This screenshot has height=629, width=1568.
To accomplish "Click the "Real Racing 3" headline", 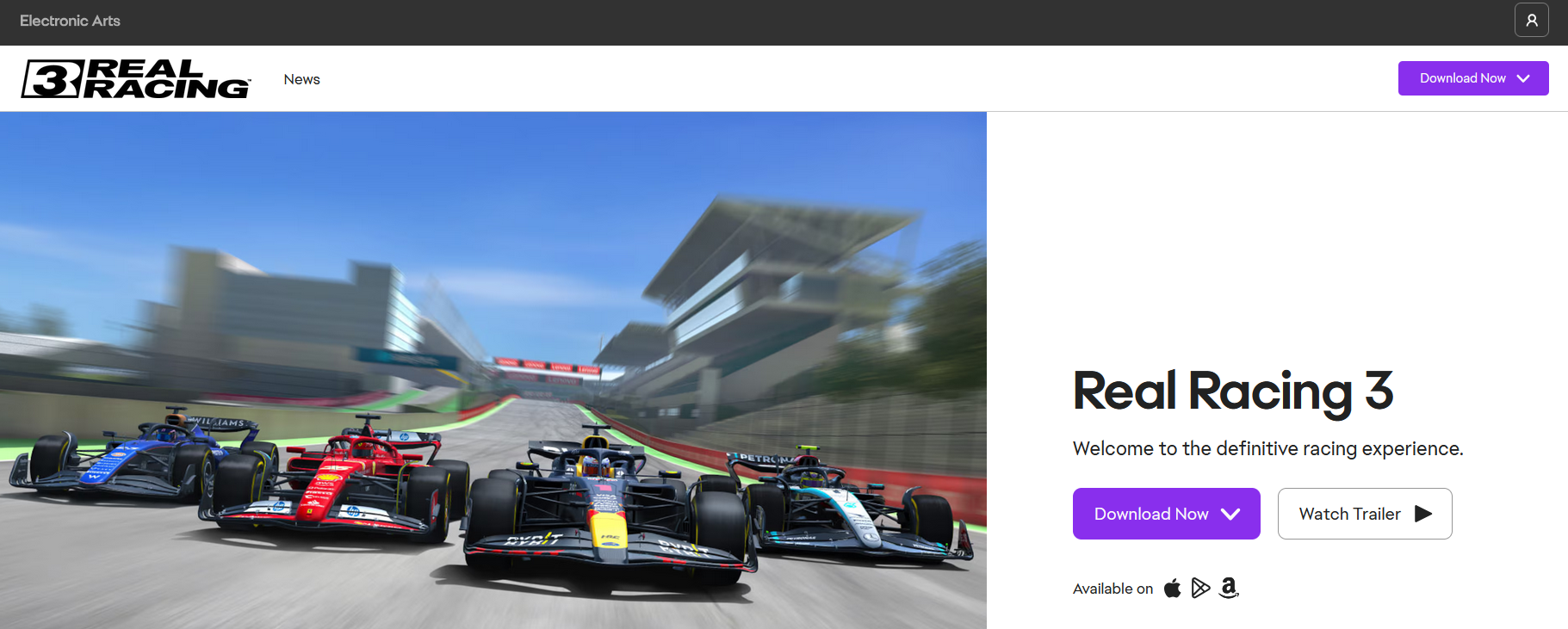I will click(x=1233, y=392).
